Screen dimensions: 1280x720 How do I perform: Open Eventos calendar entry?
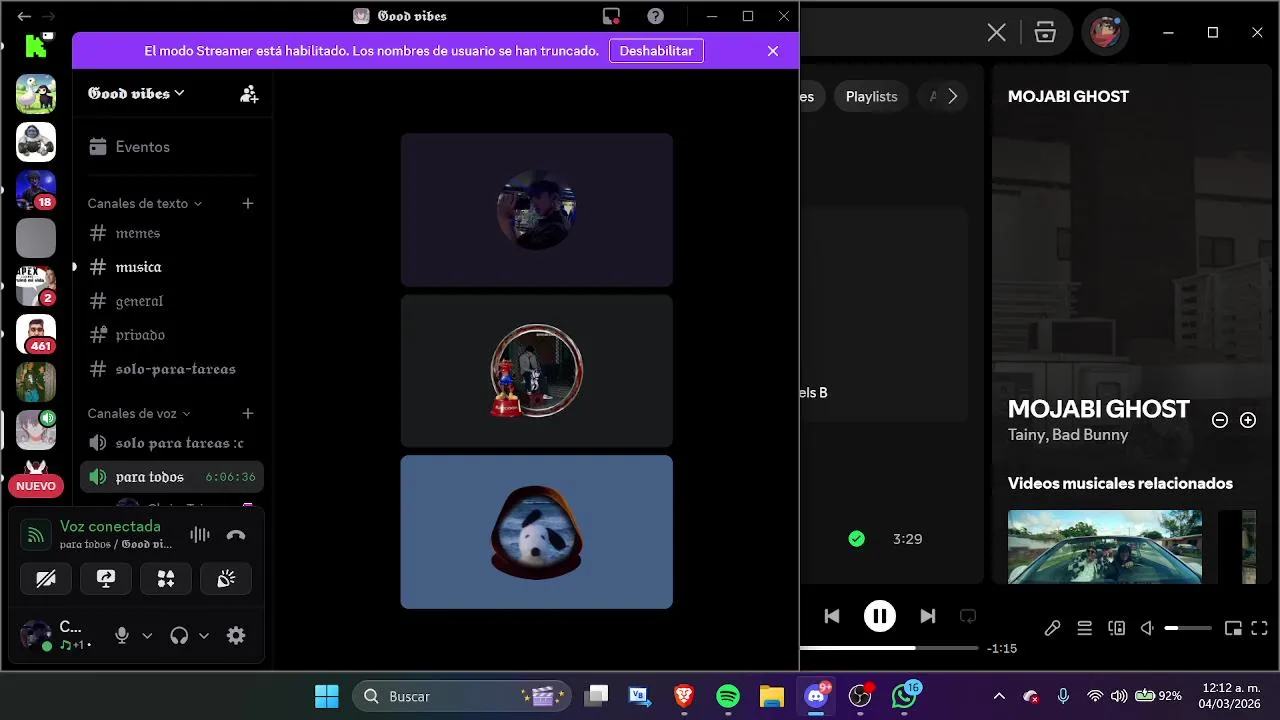pyautogui.click(x=172, y=147)
